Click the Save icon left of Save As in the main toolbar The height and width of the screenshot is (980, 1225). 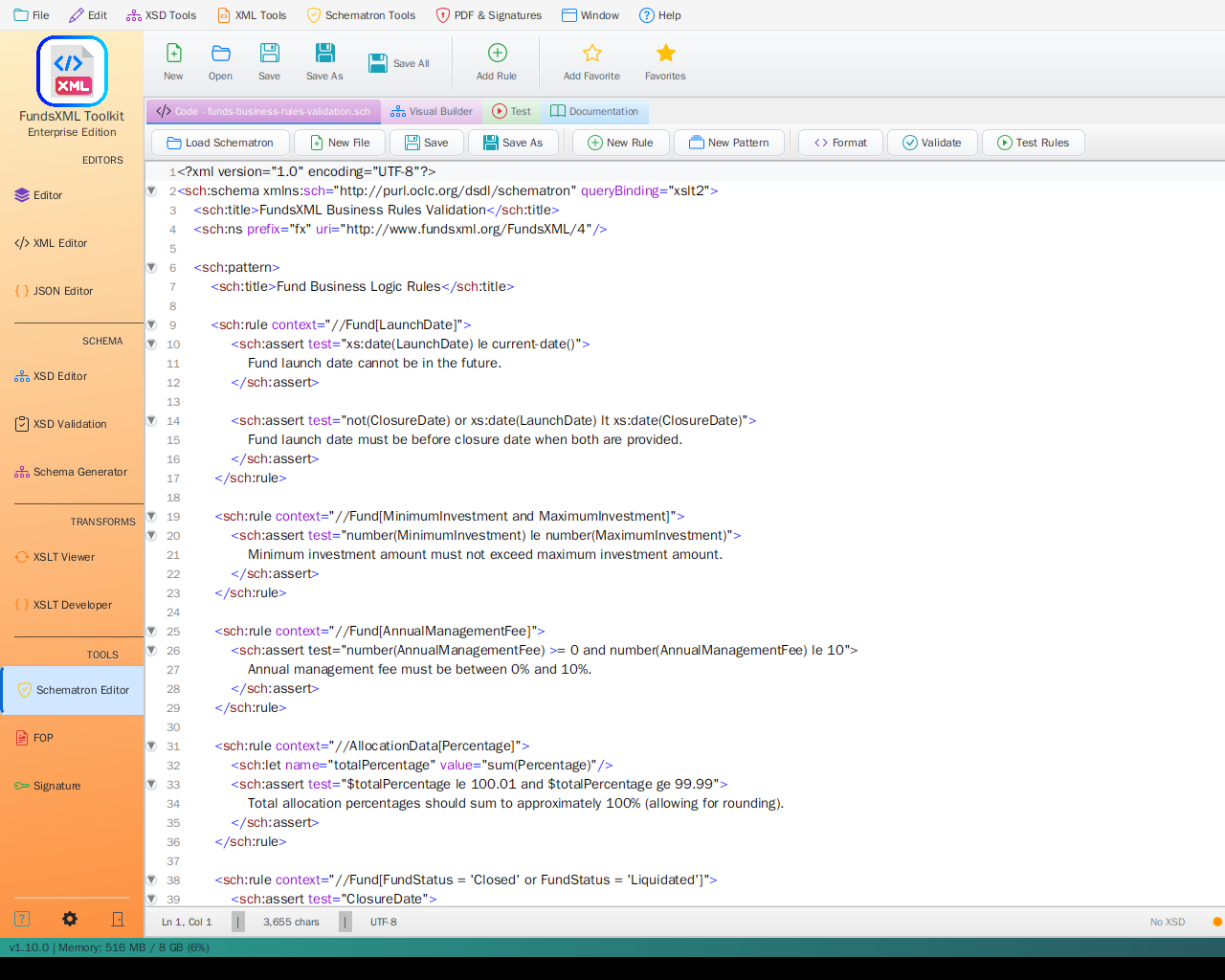pyautogui.click(x=270, y=53)
